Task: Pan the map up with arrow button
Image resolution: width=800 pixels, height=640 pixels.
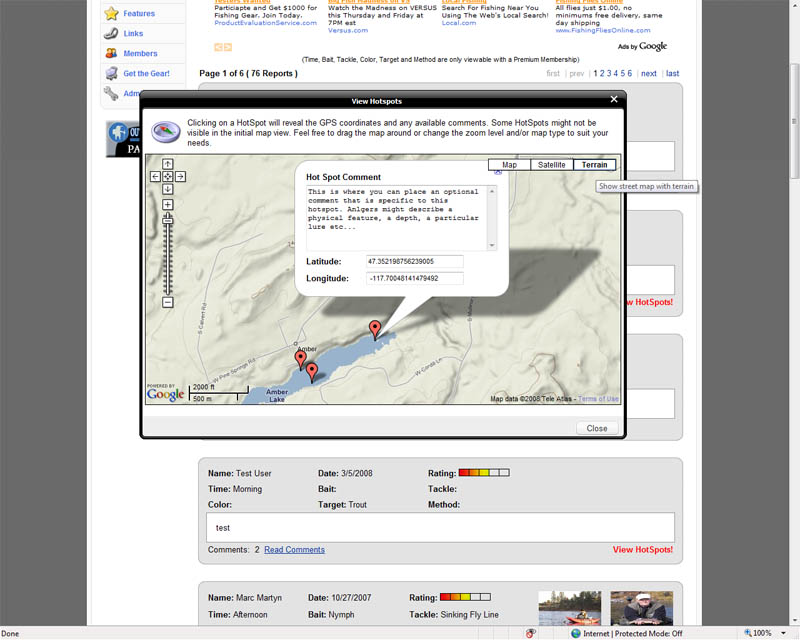Action: [168, 165]
